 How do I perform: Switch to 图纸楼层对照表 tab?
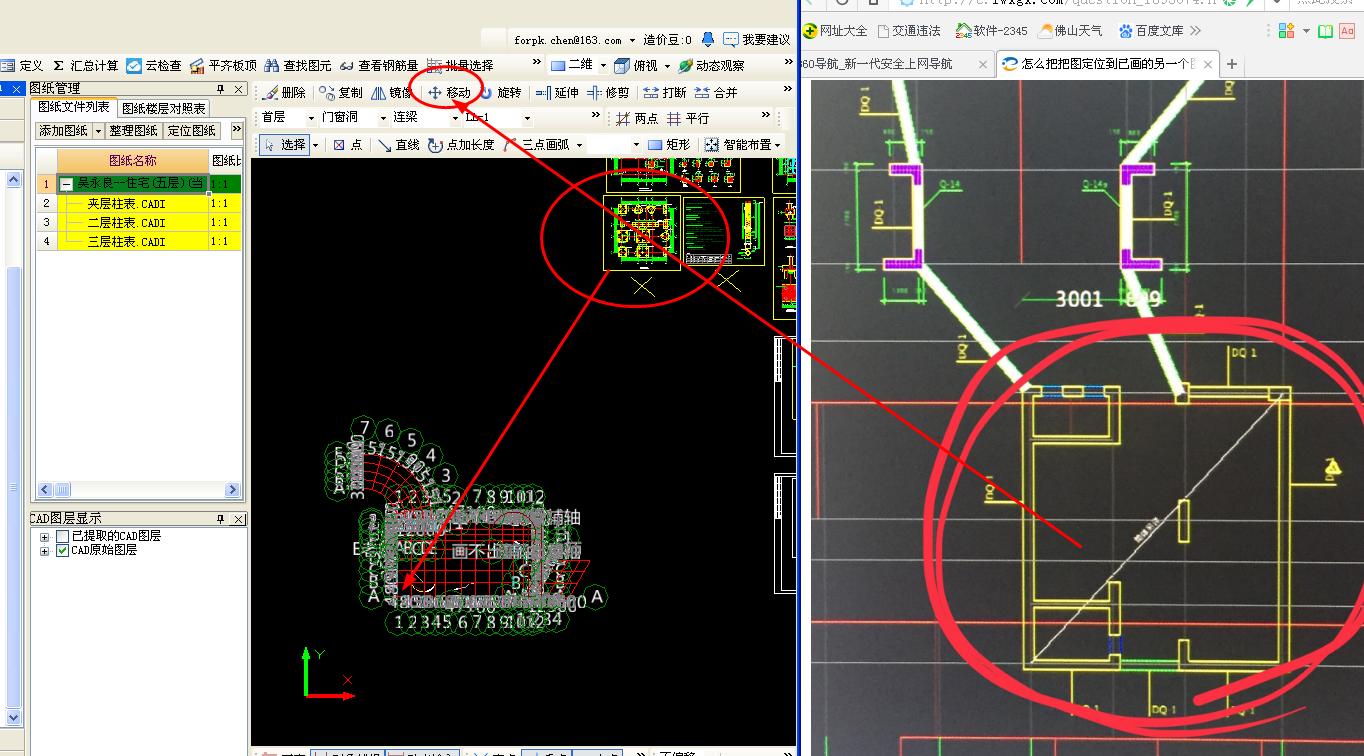click(164, 108)
